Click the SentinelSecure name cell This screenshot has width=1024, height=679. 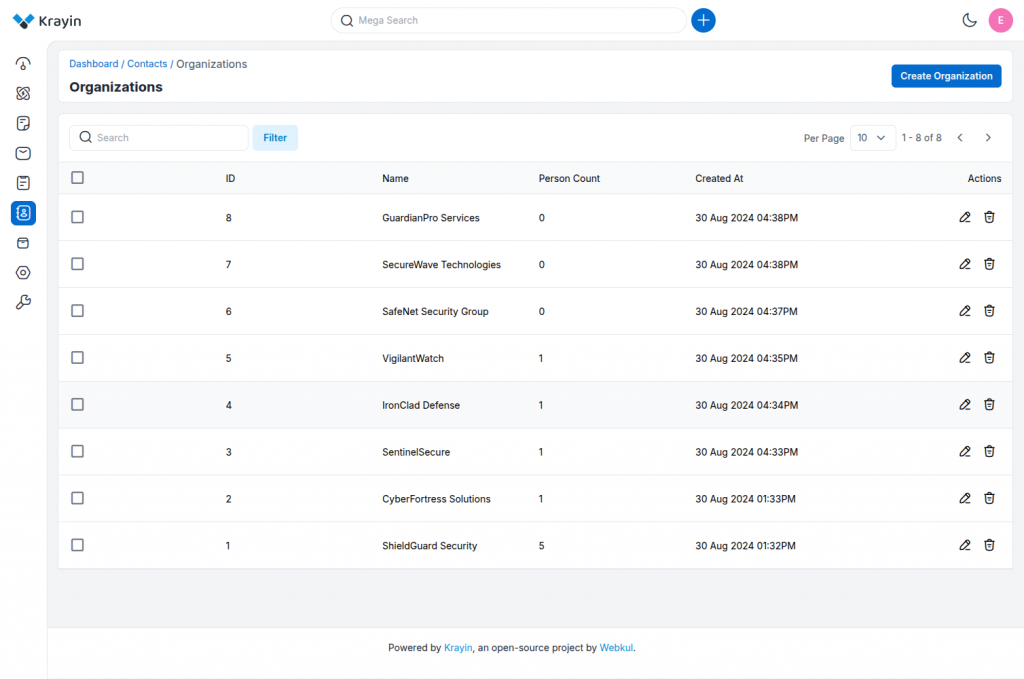[416, 452]
